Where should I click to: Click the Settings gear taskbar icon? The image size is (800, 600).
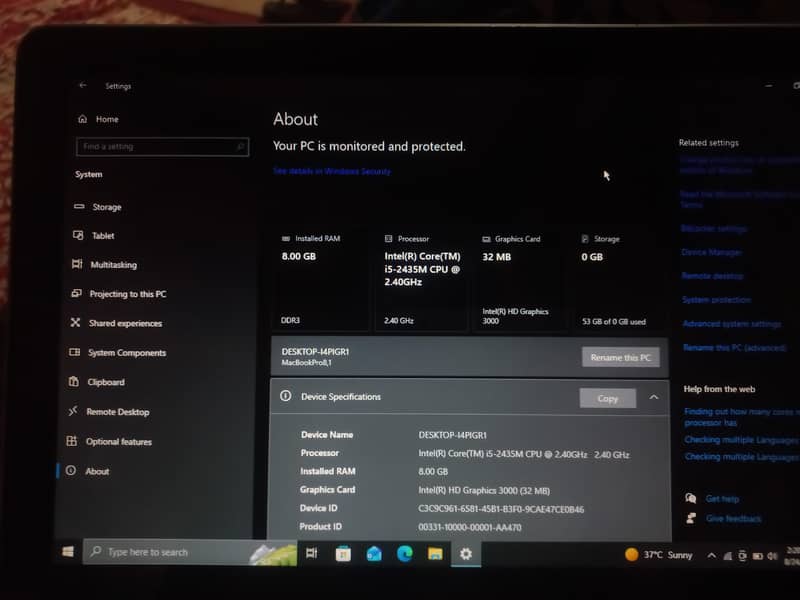click(x=466, y=554)
